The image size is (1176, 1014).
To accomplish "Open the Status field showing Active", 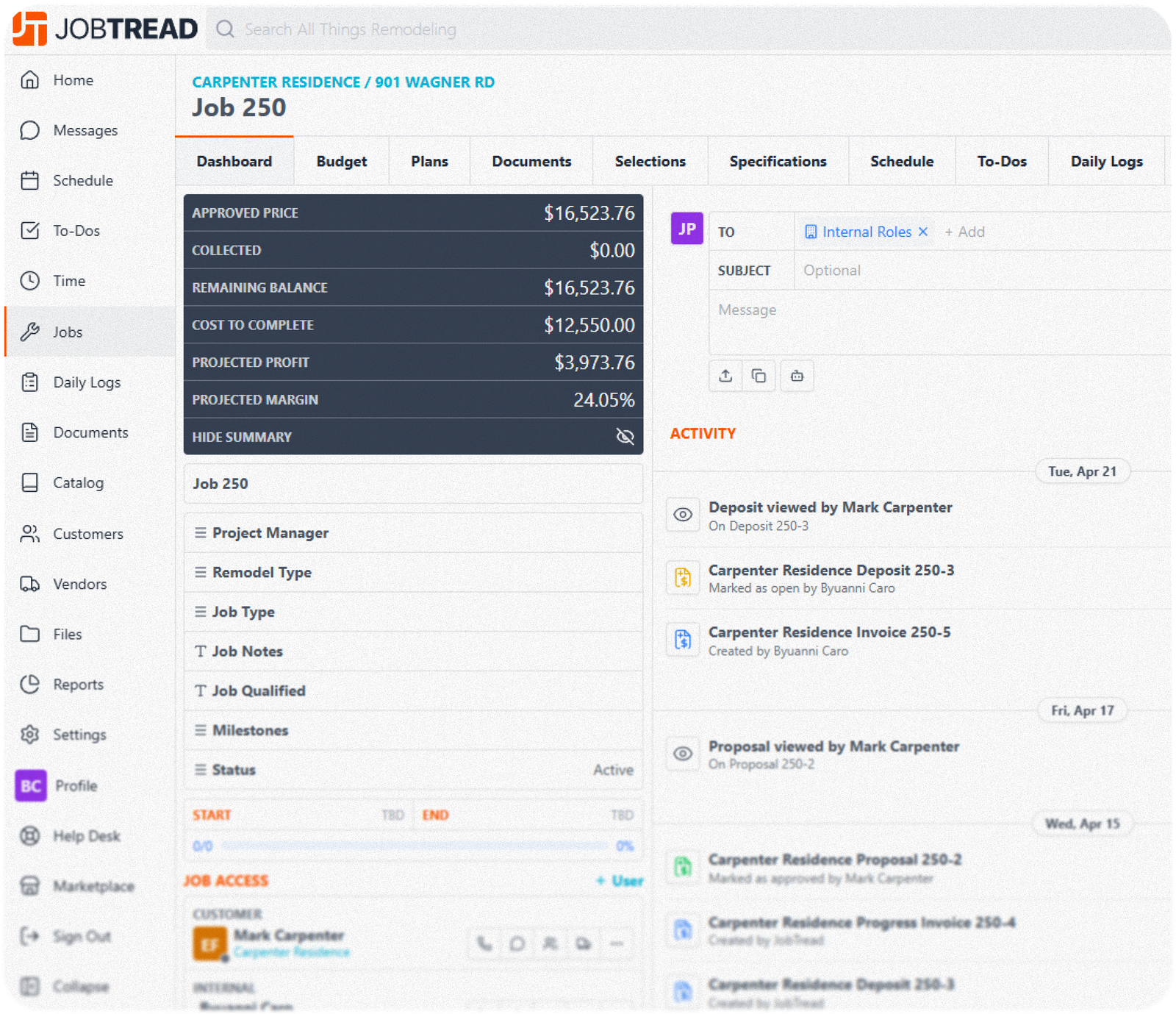I will click(413, 770).
